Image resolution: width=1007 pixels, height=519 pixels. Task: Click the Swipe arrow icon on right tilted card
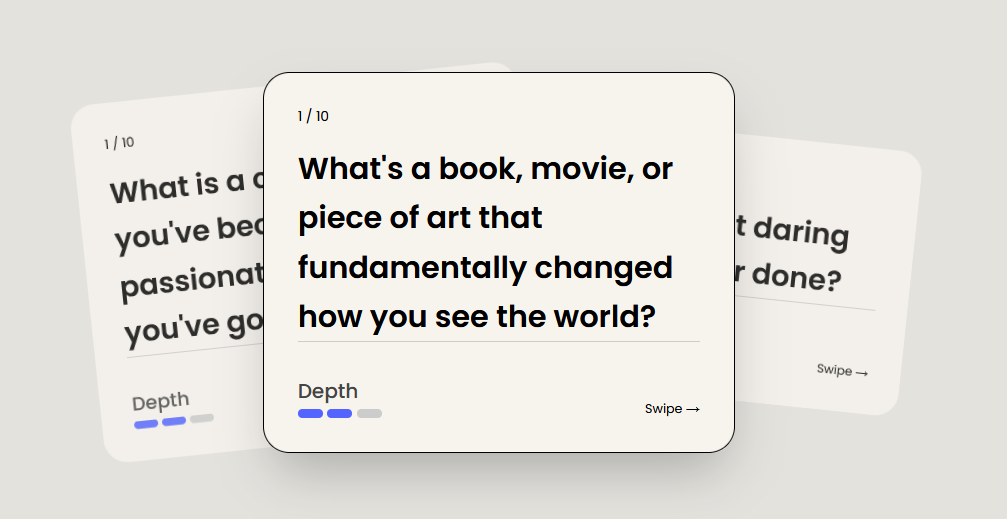861,373
